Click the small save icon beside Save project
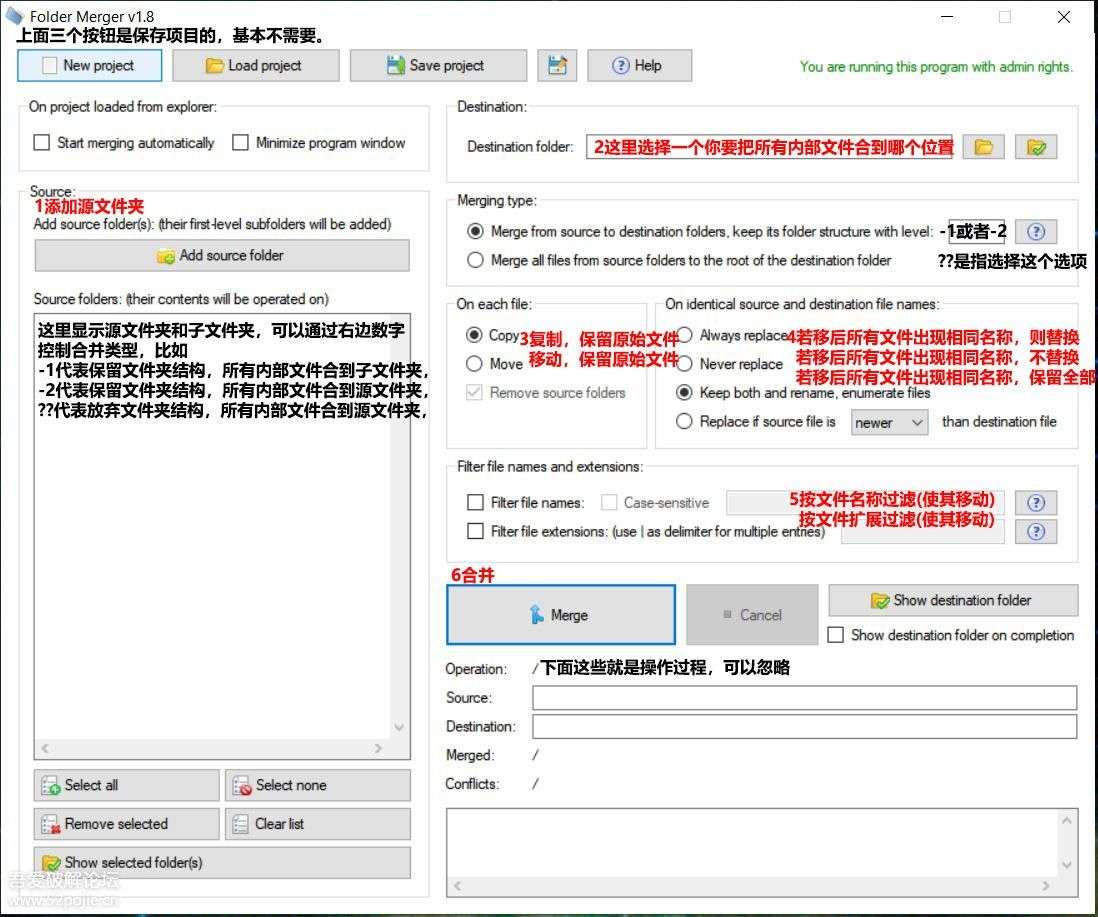1098x917 pixels. pos(557,64)
